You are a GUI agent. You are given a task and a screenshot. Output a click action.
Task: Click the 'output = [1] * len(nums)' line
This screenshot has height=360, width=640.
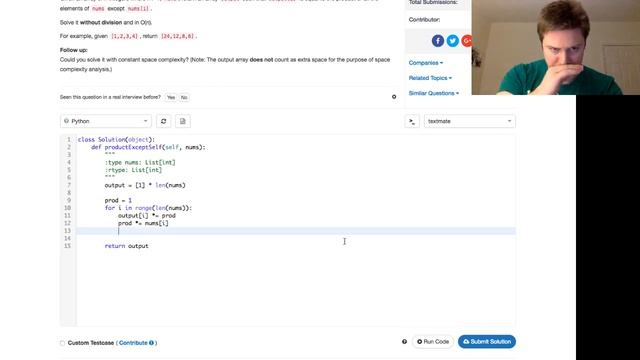(145, 185)
